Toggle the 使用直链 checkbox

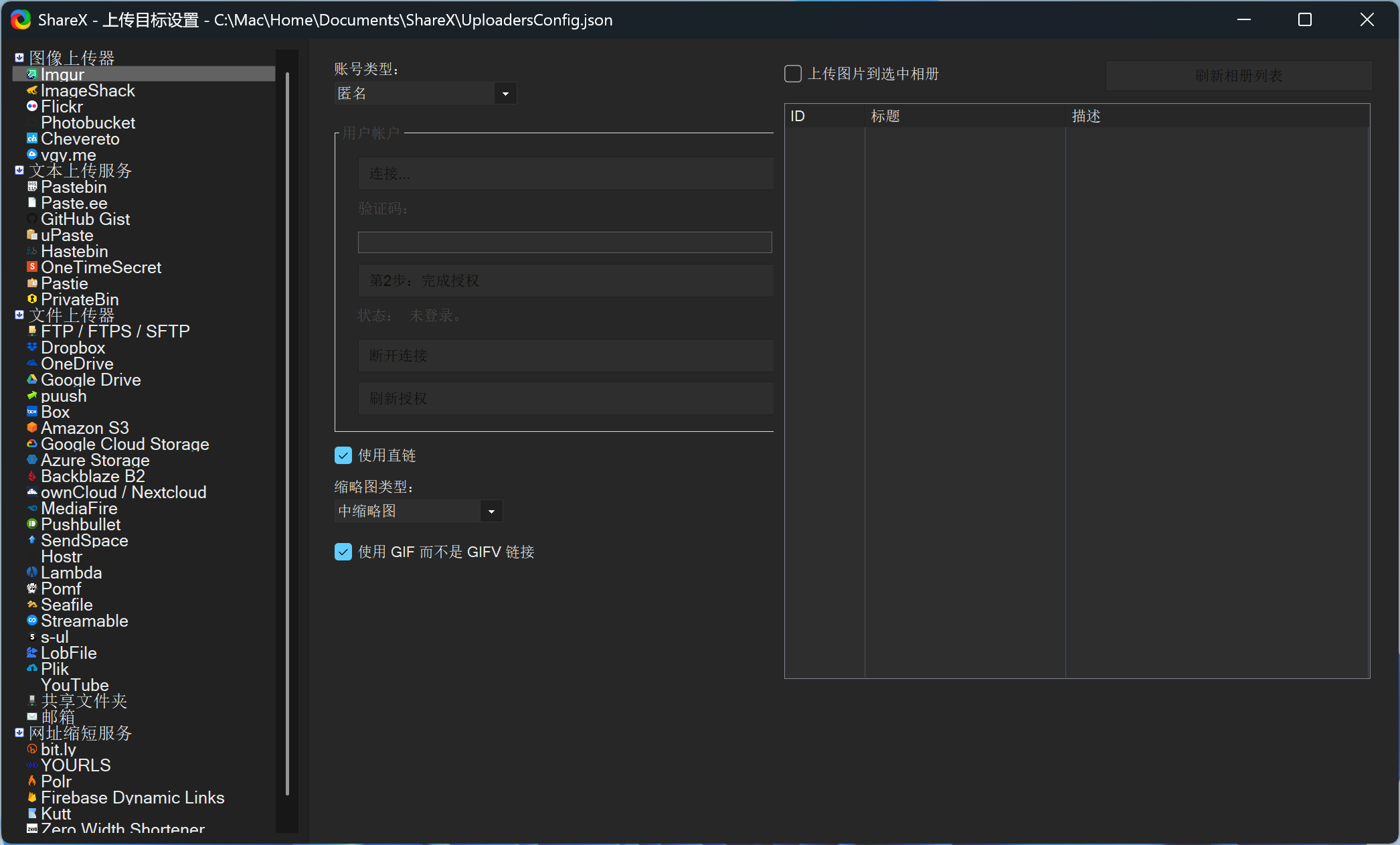click(343, 456)
